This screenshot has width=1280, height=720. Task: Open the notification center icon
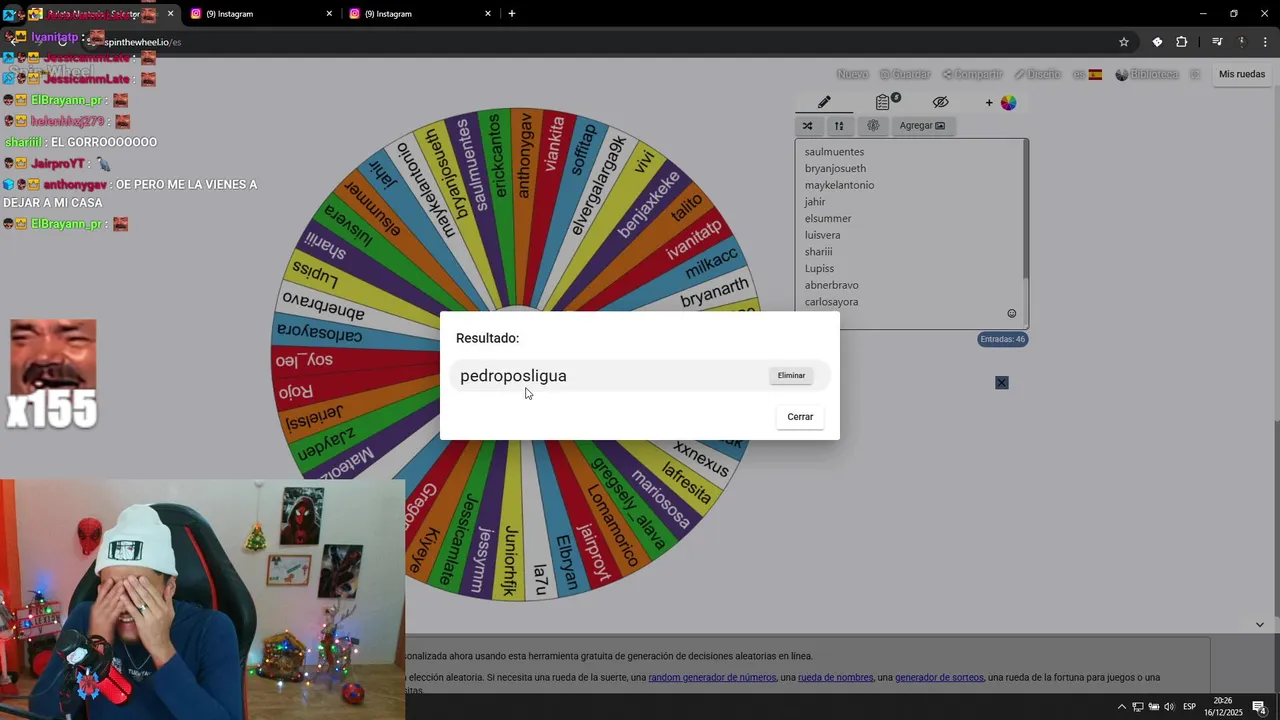tap(1259, 707)
